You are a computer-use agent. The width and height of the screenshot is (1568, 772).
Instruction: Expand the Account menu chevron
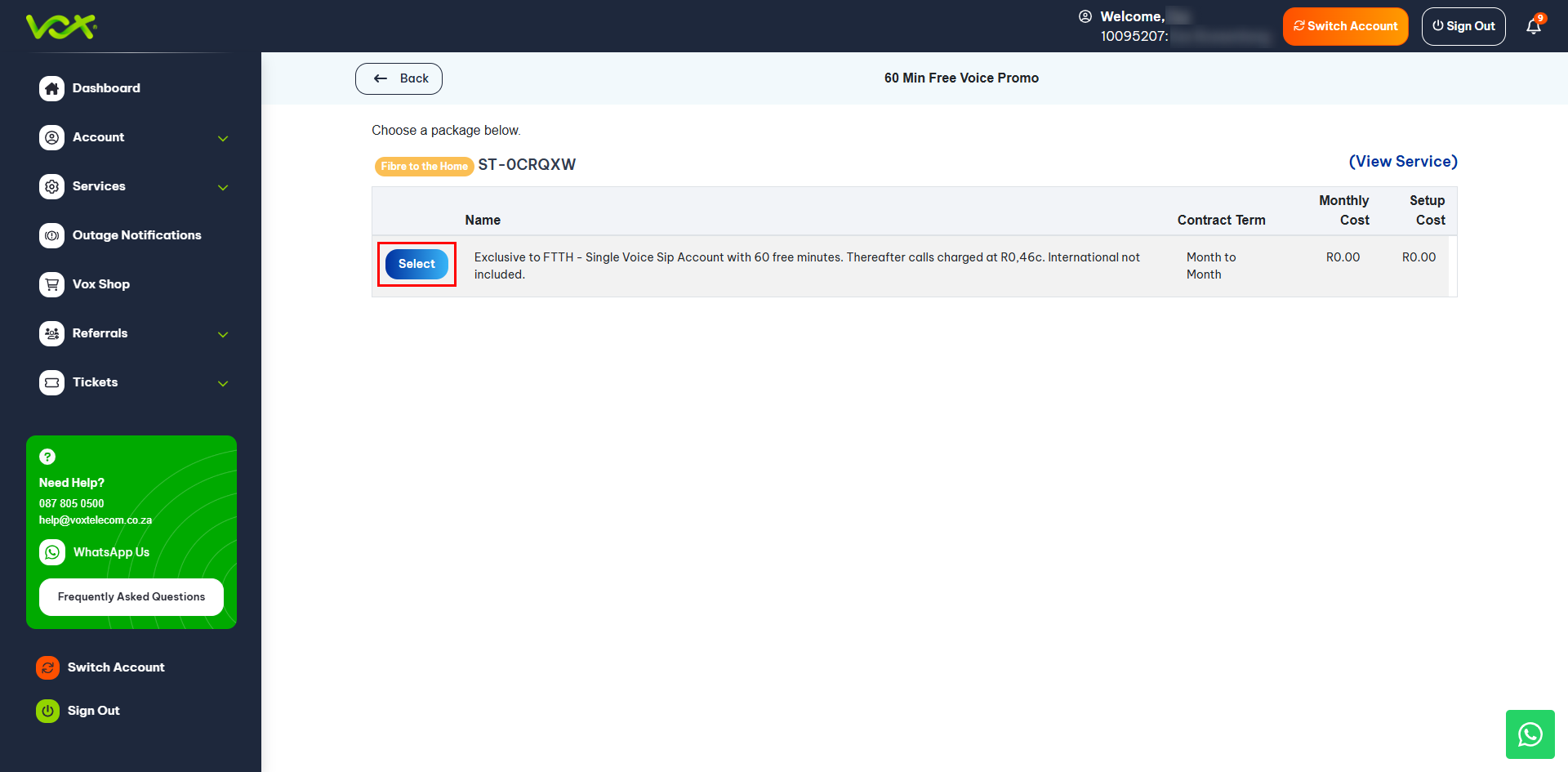point(223,138)
